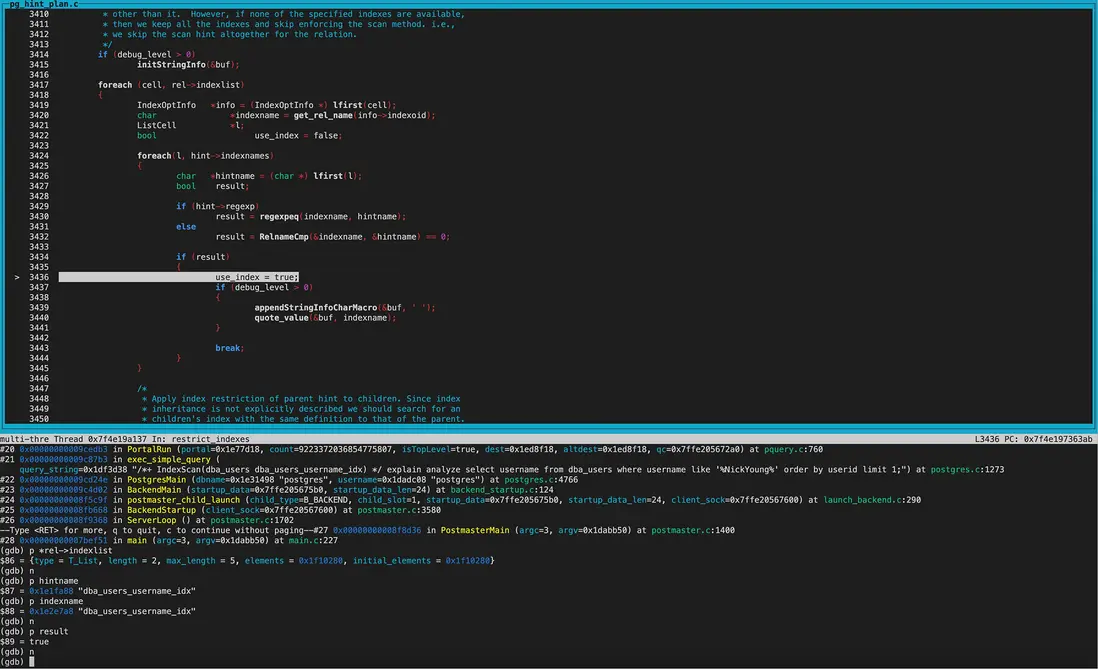Select the highlighted use_index = true line

256,277
